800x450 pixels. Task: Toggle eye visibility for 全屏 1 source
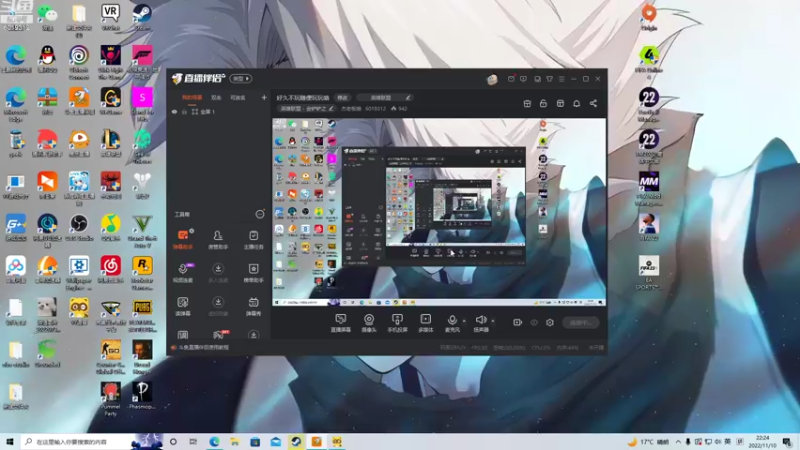pyautogui.click(x=174, y=112)
